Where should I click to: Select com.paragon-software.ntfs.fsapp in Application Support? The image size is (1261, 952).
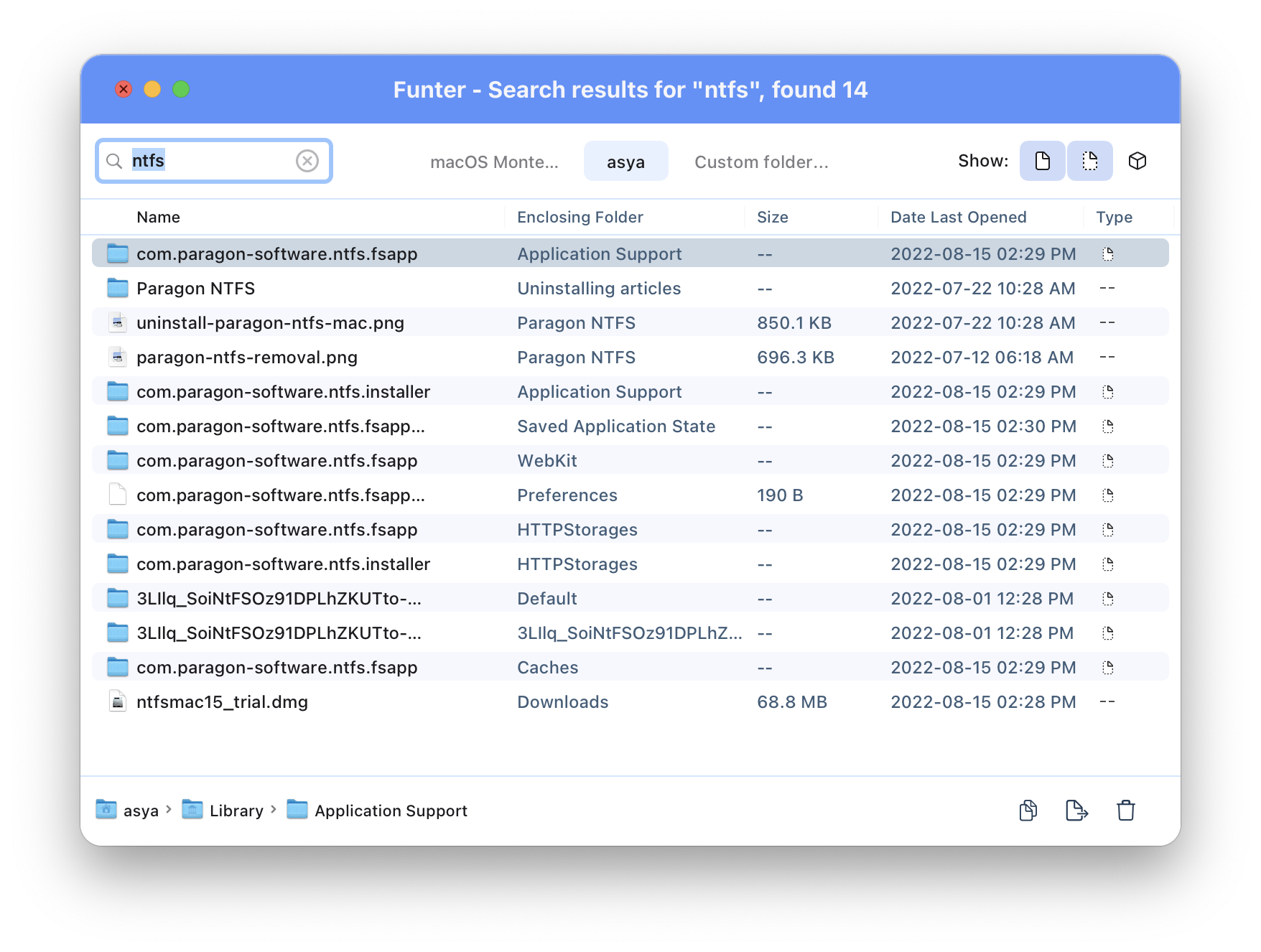[277, 254]
